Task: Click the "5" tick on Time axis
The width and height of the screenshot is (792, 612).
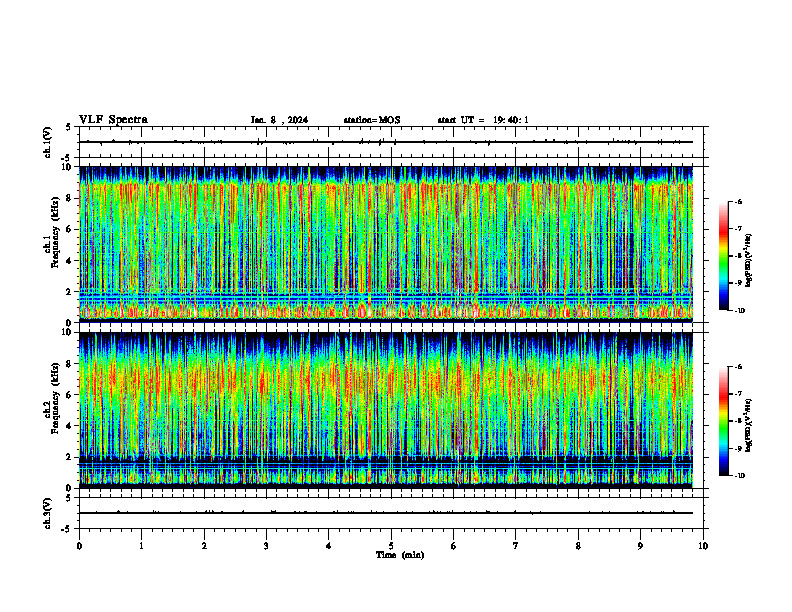Action: coord(391,546)
